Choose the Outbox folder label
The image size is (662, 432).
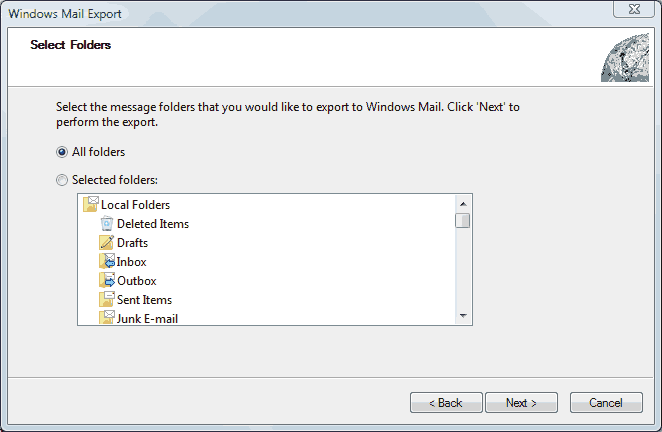(136, 281)
